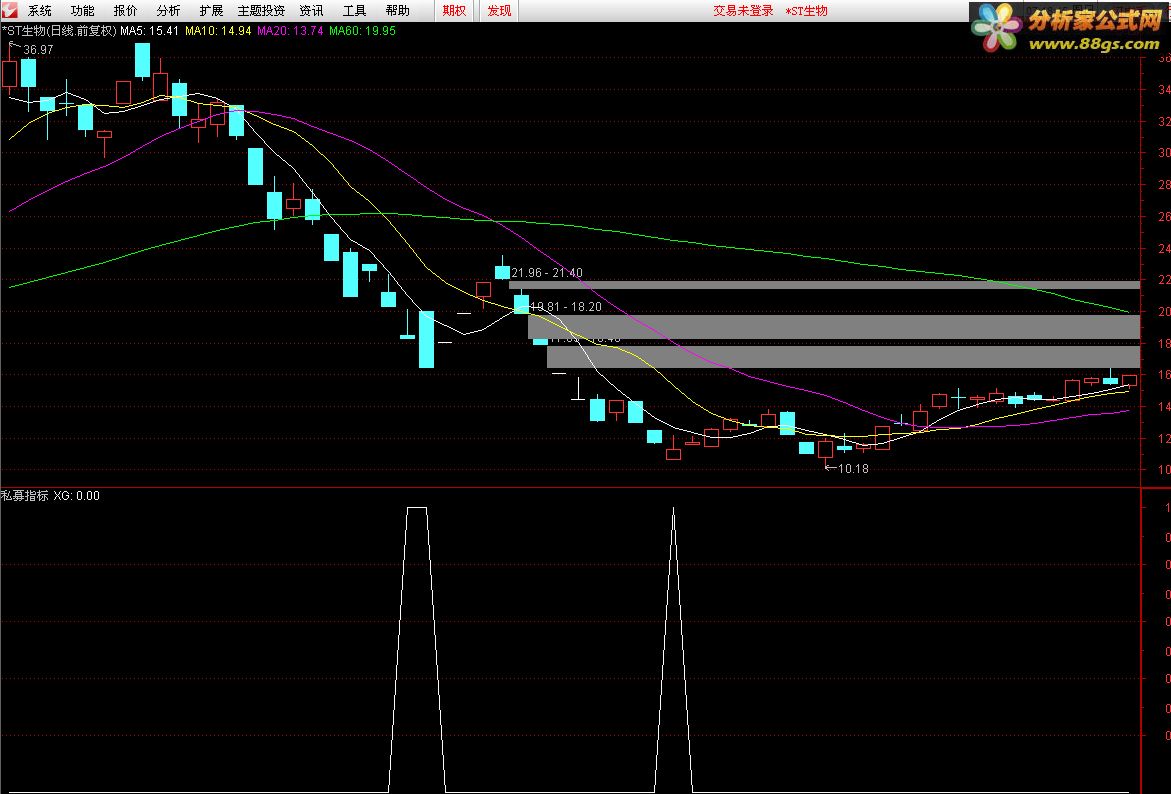Click the 19.81 - 18.20 gap label
The height and width of the screenshot is (794, 1171).
(566, 306)
